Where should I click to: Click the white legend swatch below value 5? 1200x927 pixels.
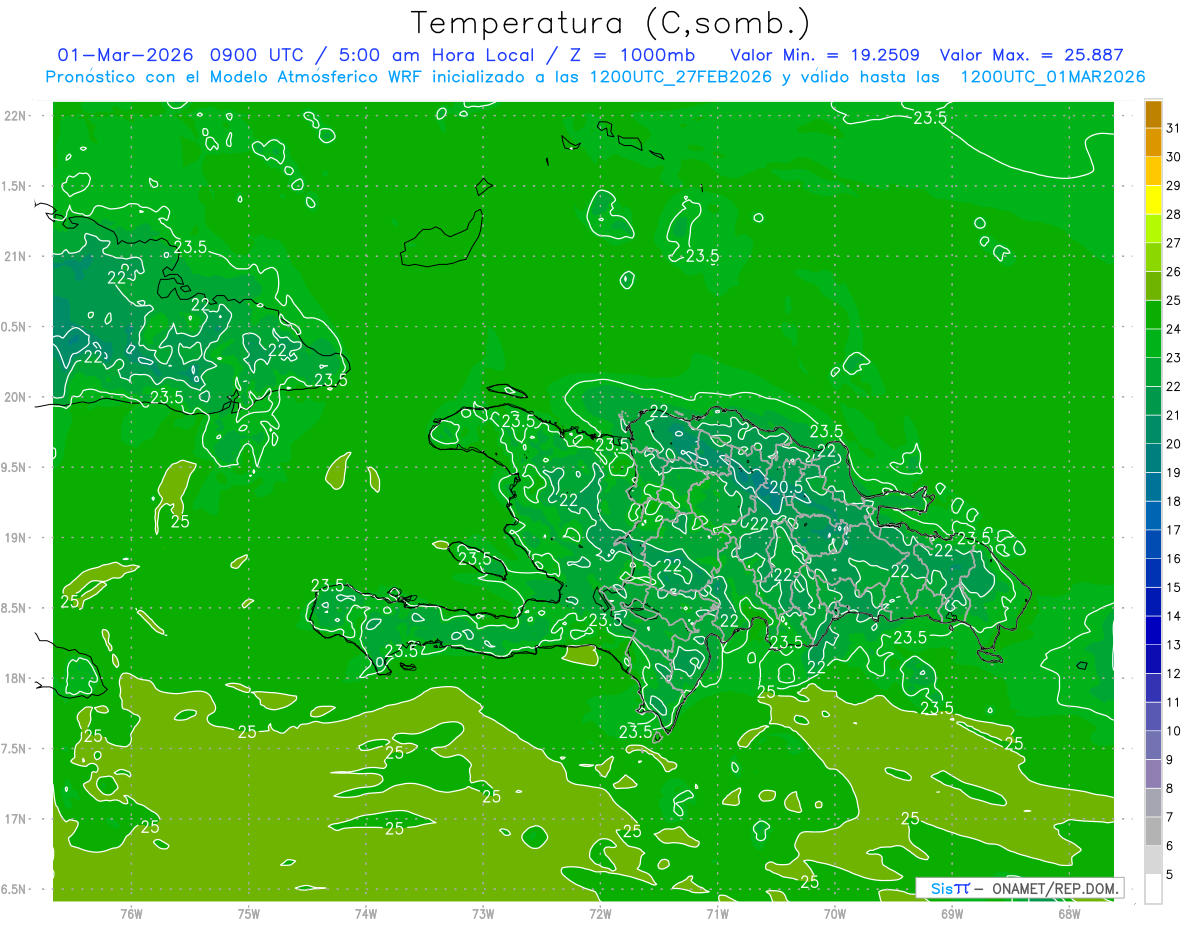[x=1153, y=889]
